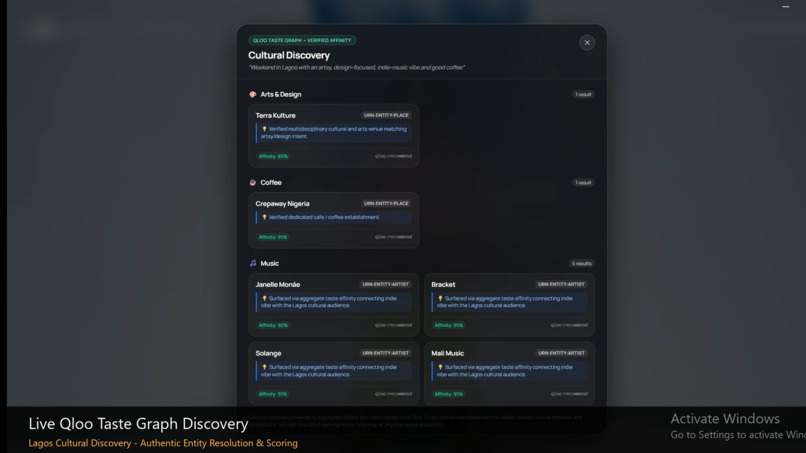The height and width of the screenshot is (453, 806).
Task: Click the URN:ENTITY:ARTIST tag on Mali Music
Action: click(561, 353)
